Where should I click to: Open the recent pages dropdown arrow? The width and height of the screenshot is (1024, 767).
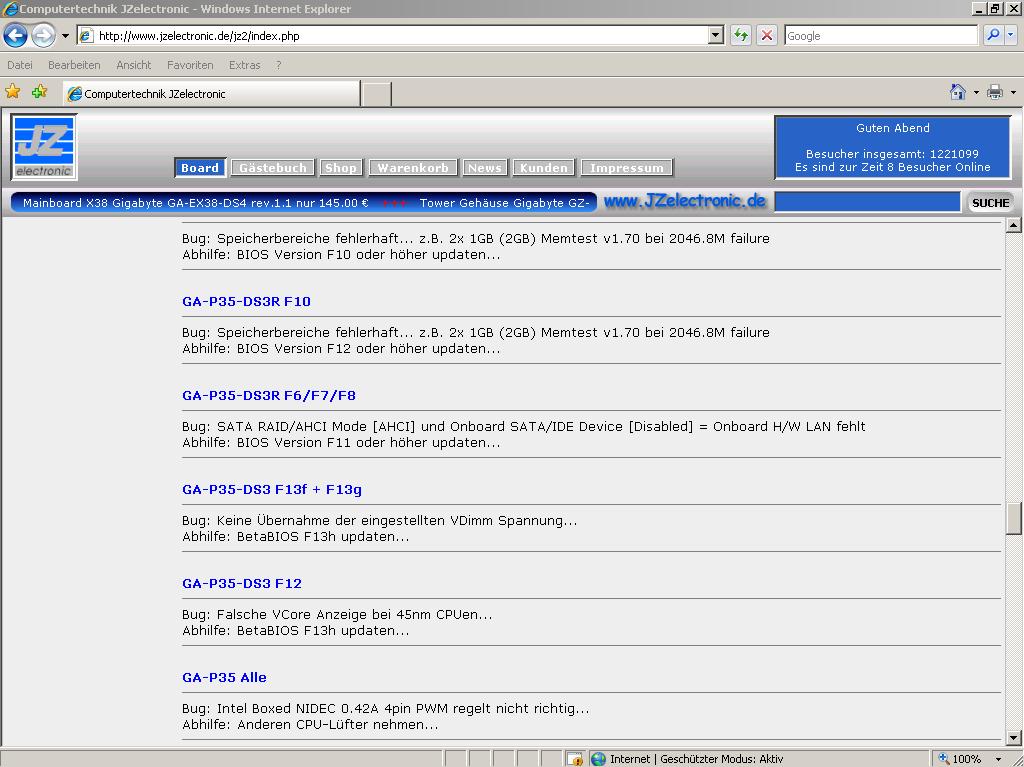pos(65,36)
